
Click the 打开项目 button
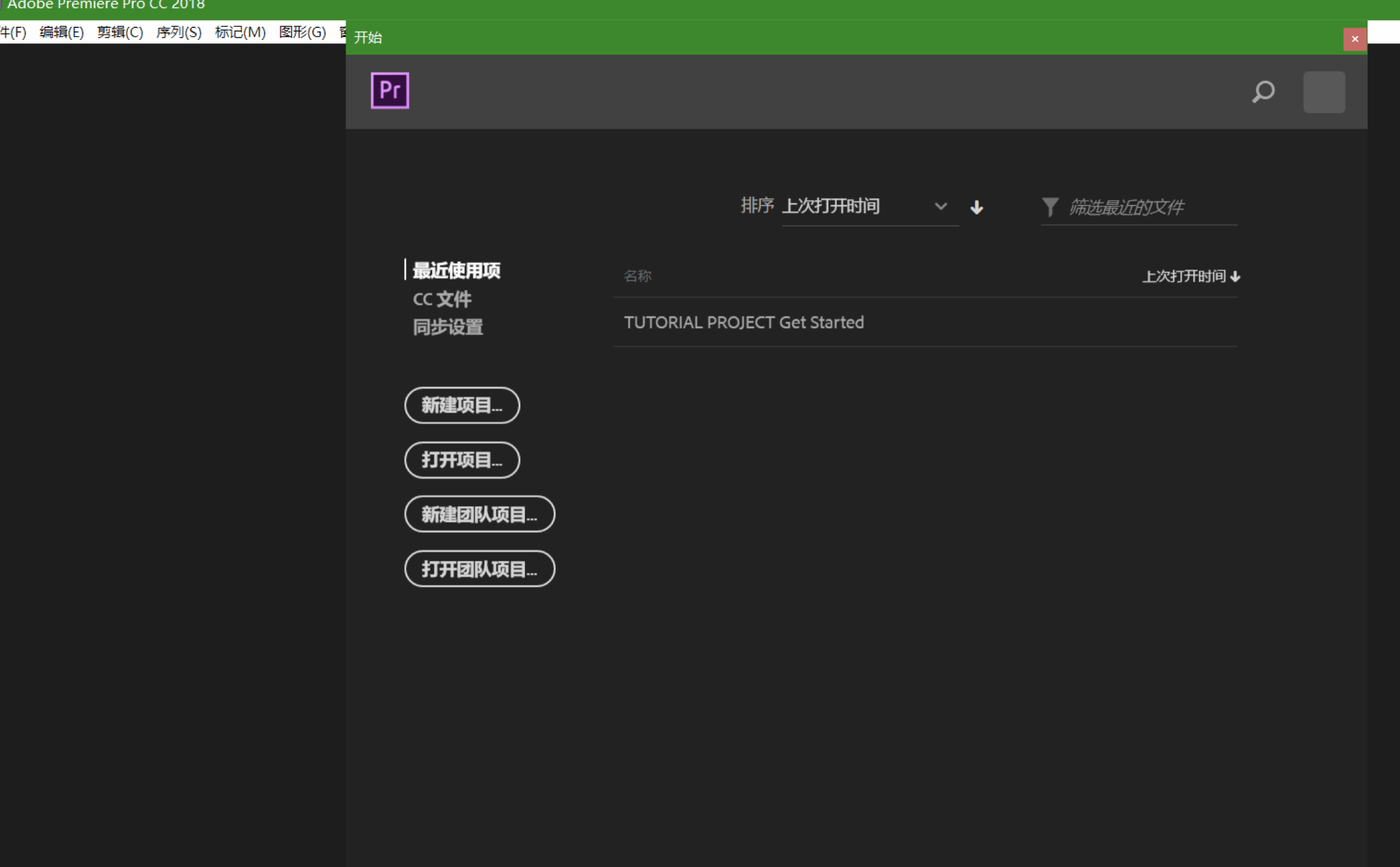click(x=462, y=460)
